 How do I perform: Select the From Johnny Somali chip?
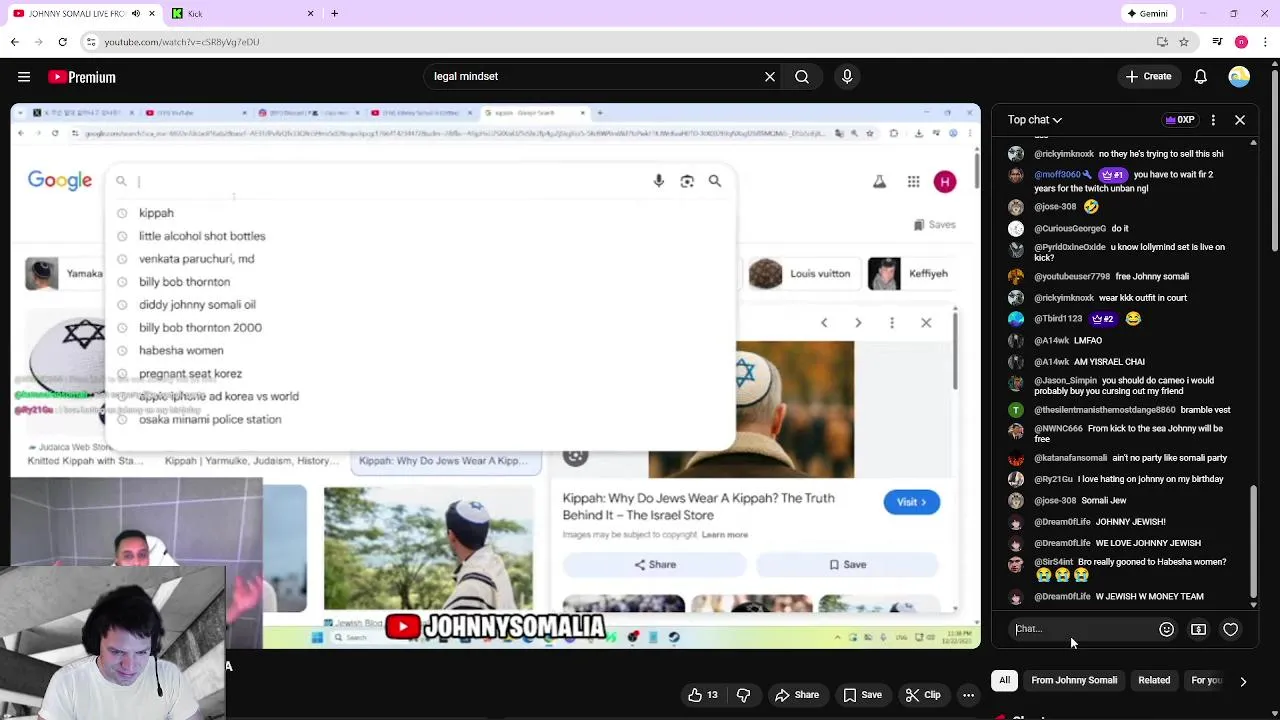click(1074, 681)
